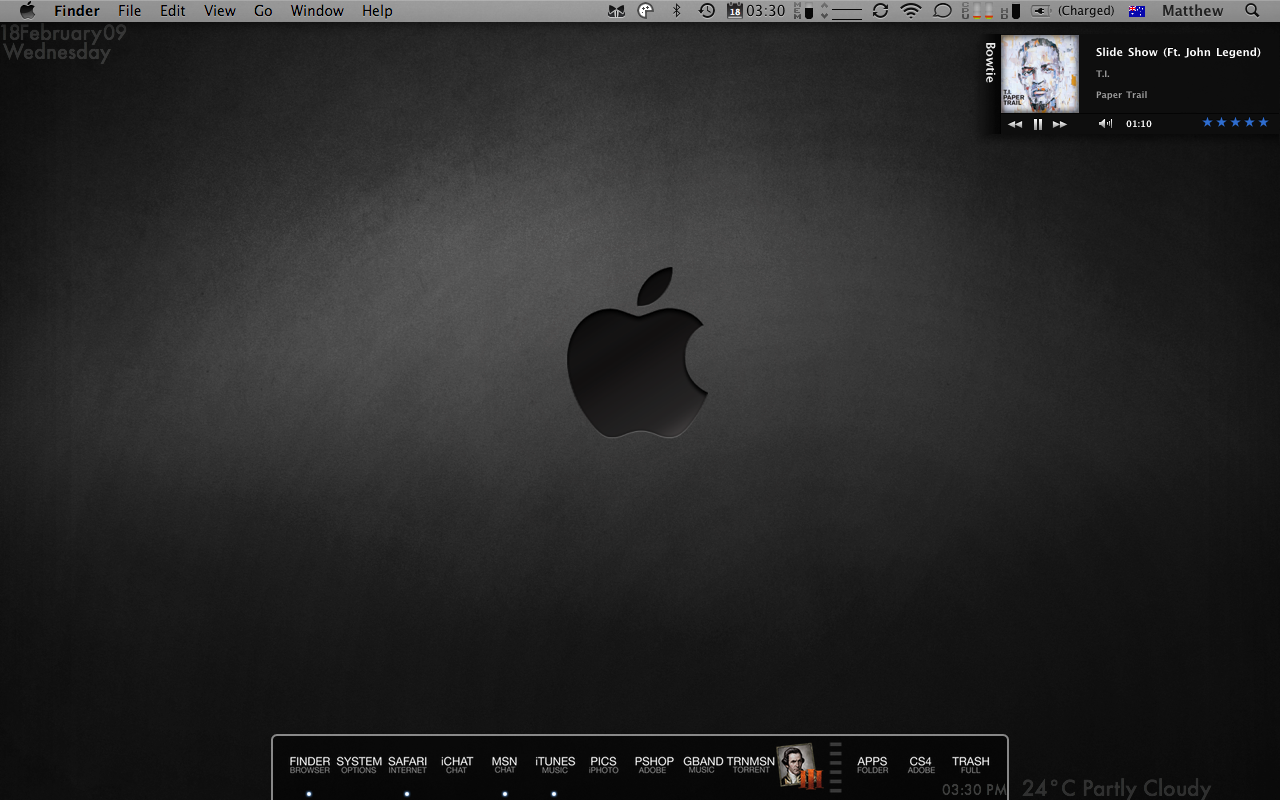The width and height of the screenshot is (1280, 800).
Task: Set Bowtie rating to second star
Action: (1221, 122)
